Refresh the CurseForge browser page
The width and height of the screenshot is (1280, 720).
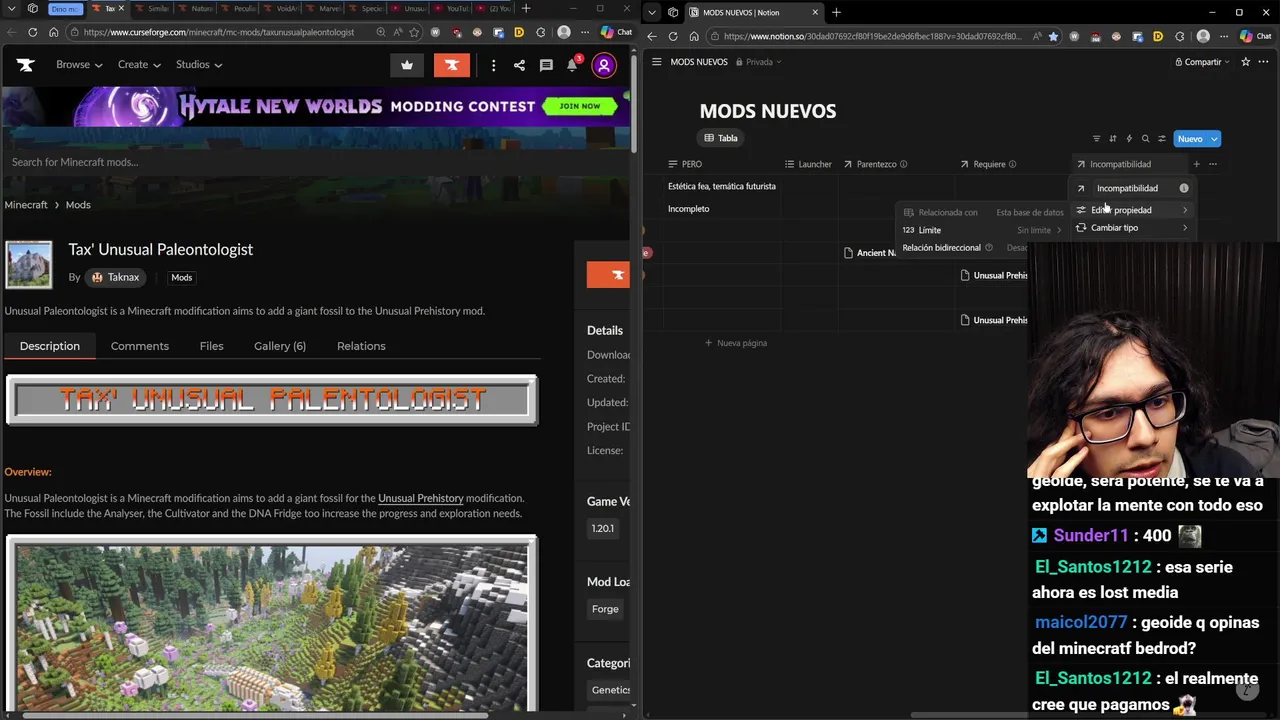click(x=32, y=32)
